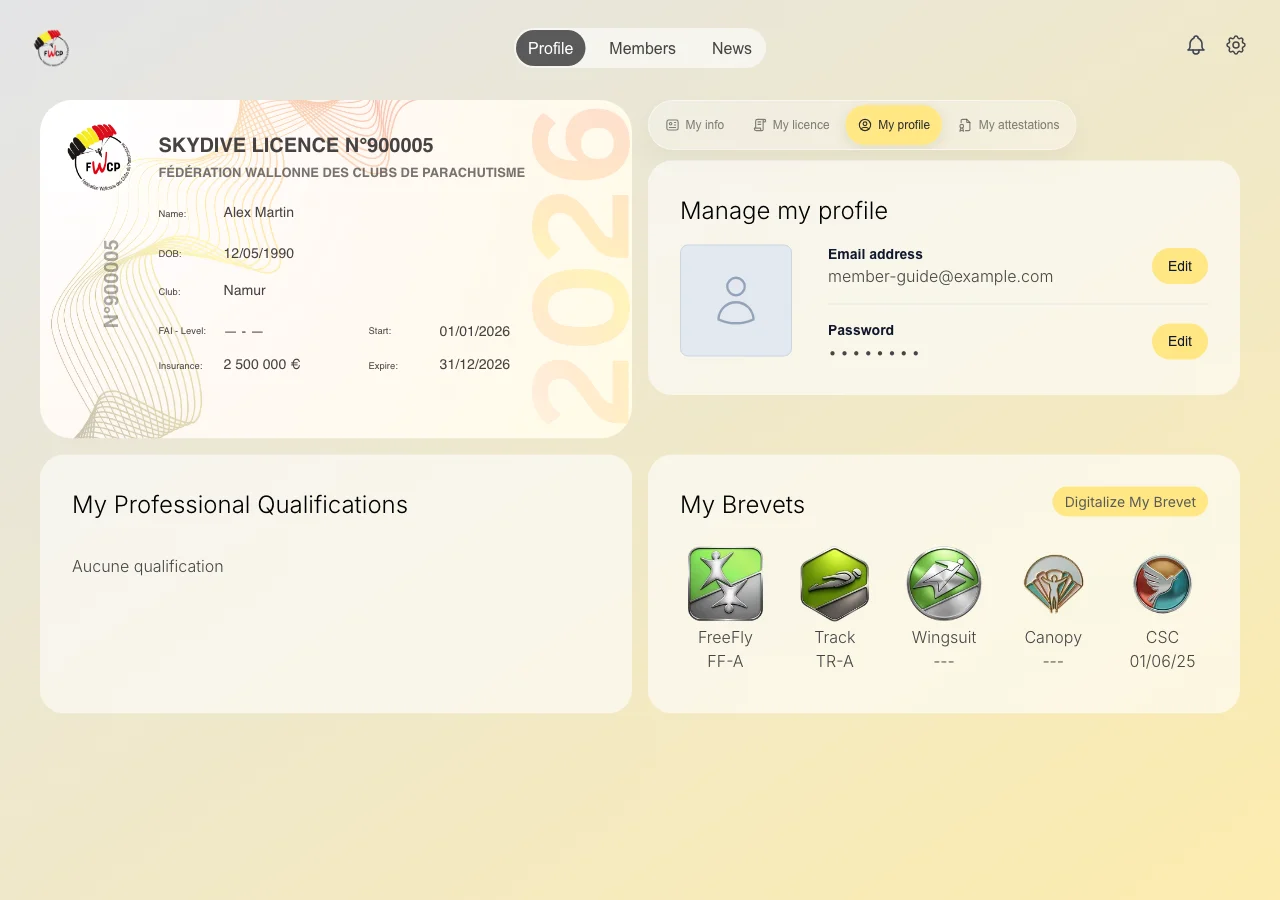
Task: Click the insurance amount 2 500 000 €
Action: coord(262,365)
